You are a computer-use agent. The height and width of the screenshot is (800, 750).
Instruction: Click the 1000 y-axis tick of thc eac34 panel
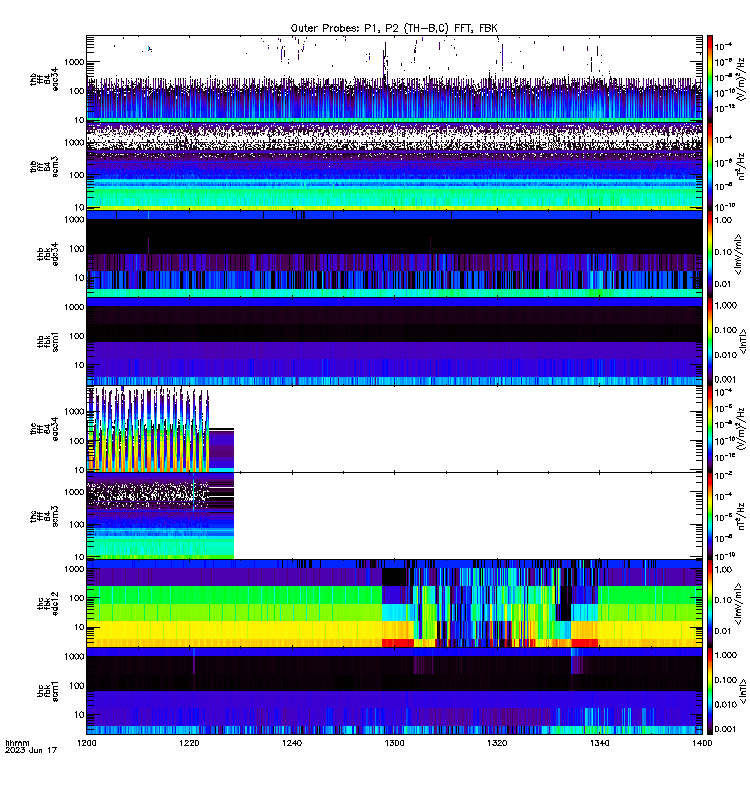tap(74, 412)
